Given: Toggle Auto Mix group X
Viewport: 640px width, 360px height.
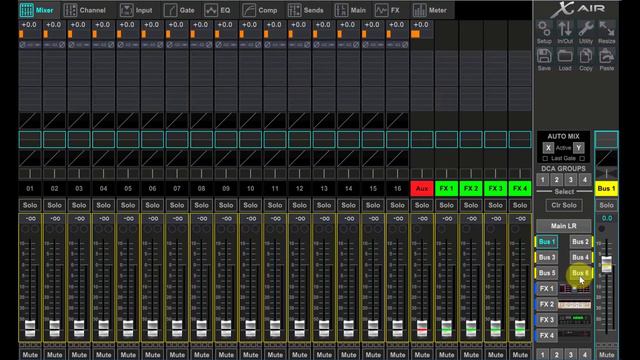Looking at the screenshot, I should tap(548, 148).
